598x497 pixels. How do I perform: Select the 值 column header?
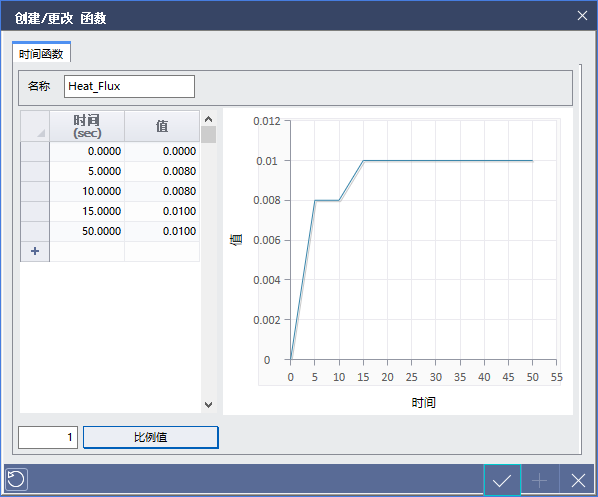(162, 126)
